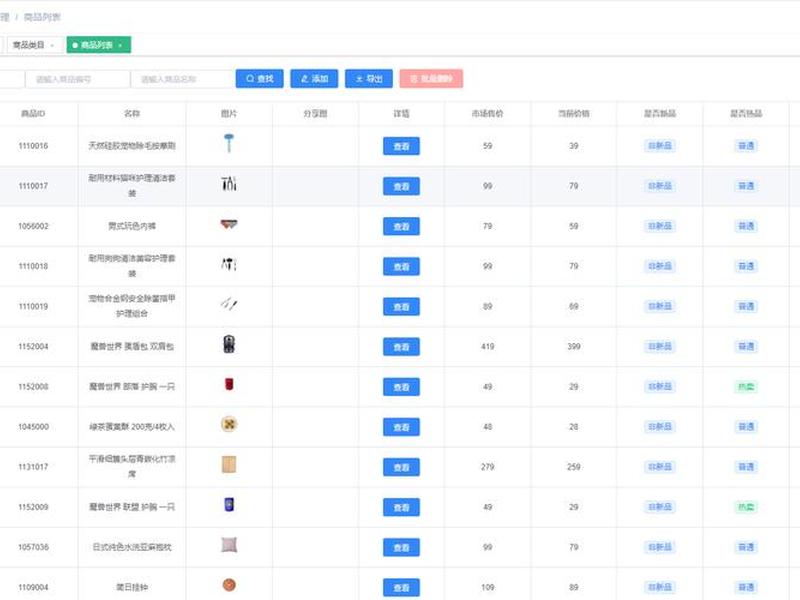
Task: Open backpack thumbnail for item 1152004
Action: pos(229,344)
